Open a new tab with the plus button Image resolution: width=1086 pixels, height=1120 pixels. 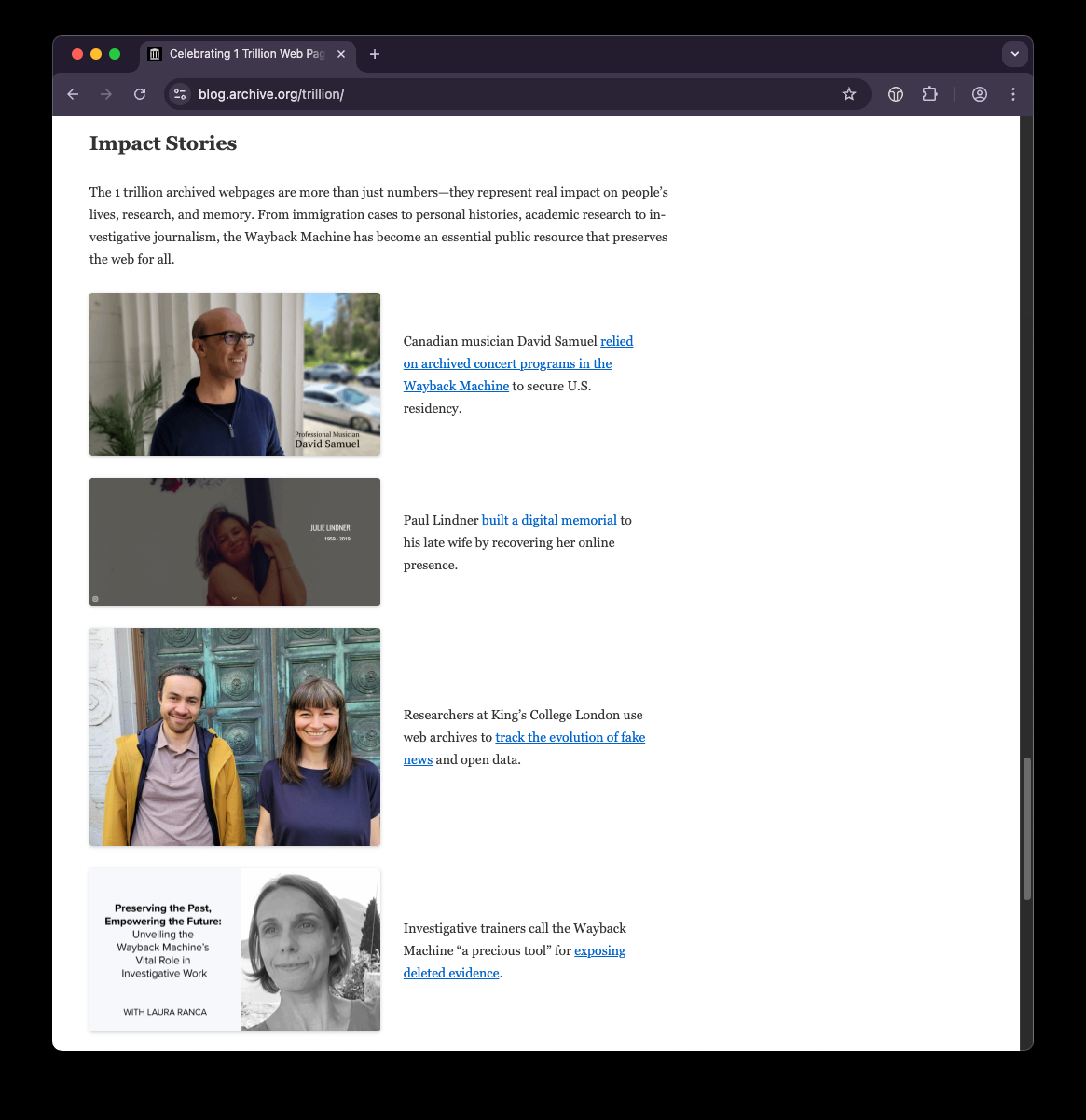coord(375,54)
